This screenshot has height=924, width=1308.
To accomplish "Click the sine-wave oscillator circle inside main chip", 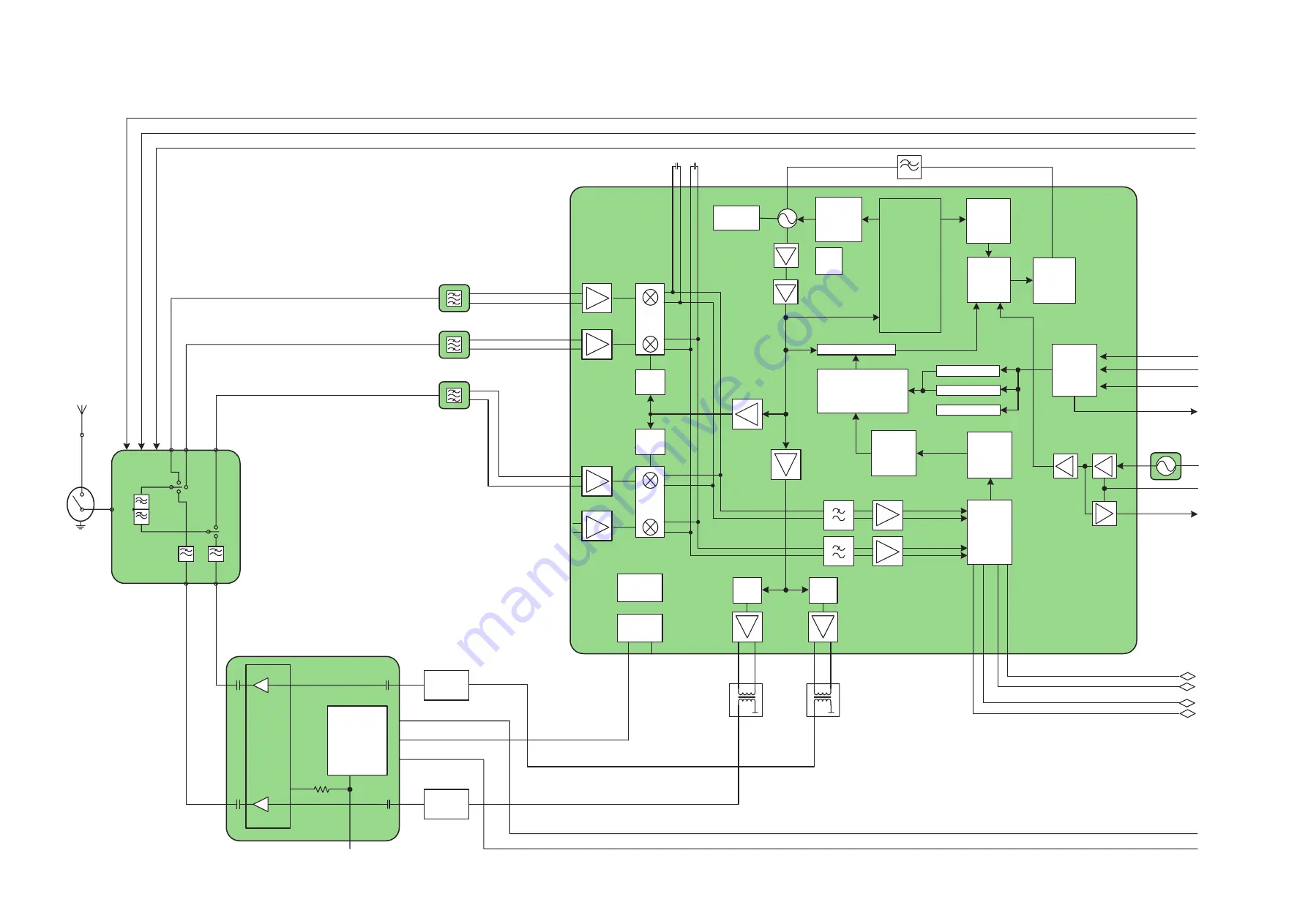I will point(787,219).
